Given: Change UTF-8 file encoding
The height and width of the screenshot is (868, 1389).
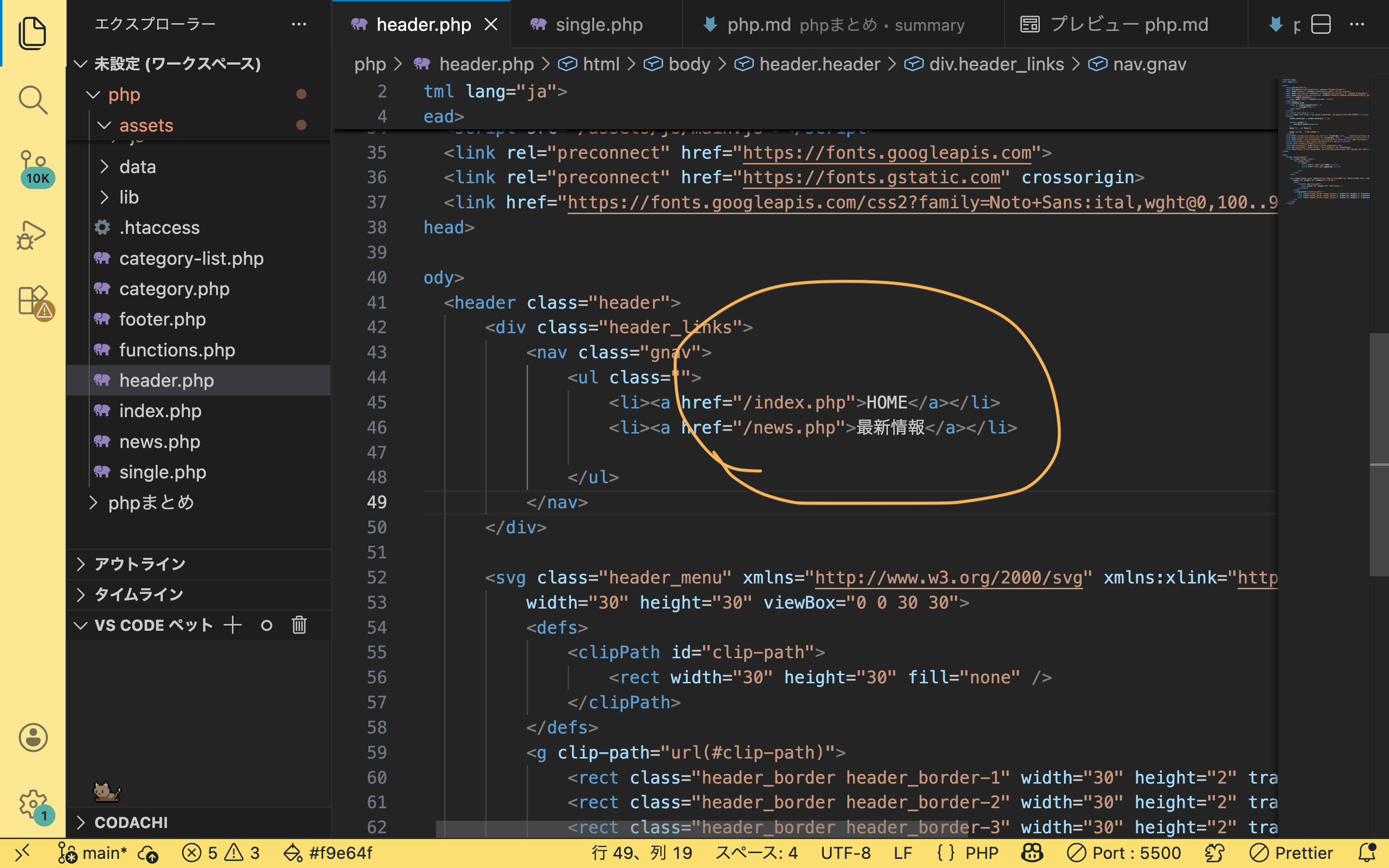Looking at the screenshot, I should [845, 853].
